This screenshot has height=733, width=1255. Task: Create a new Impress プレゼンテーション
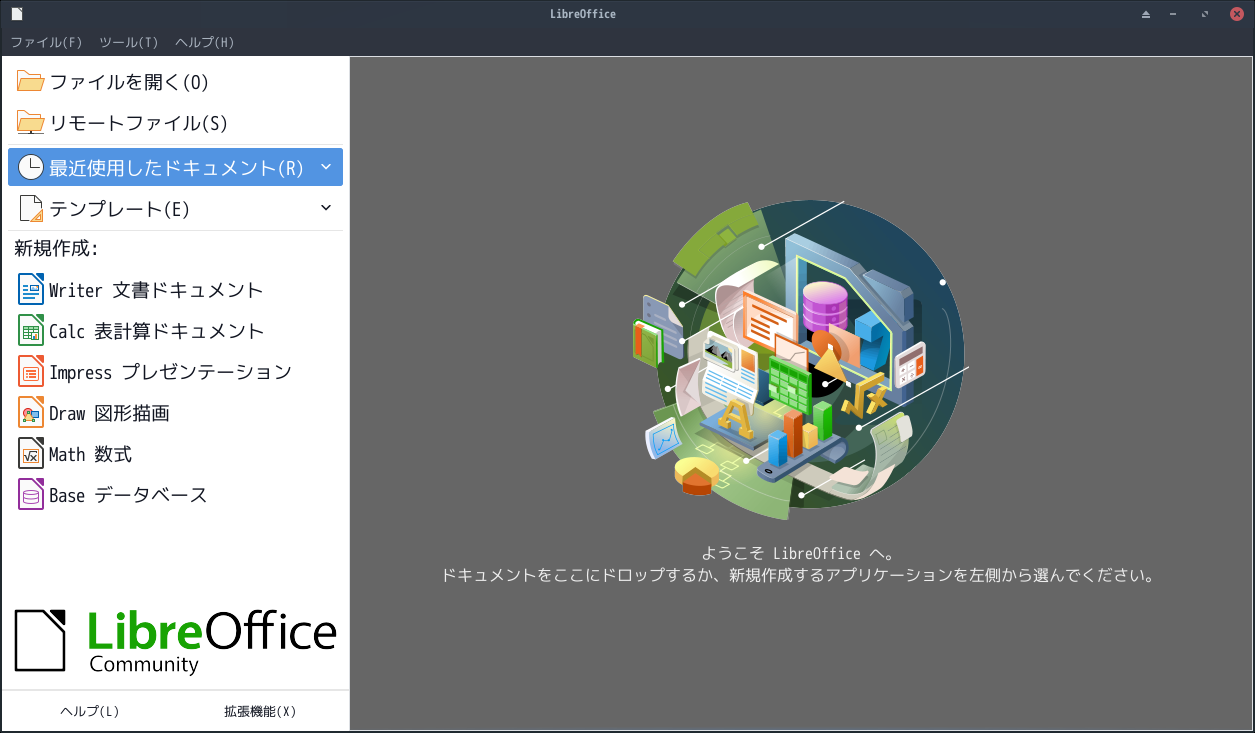[x=175, y=372]
